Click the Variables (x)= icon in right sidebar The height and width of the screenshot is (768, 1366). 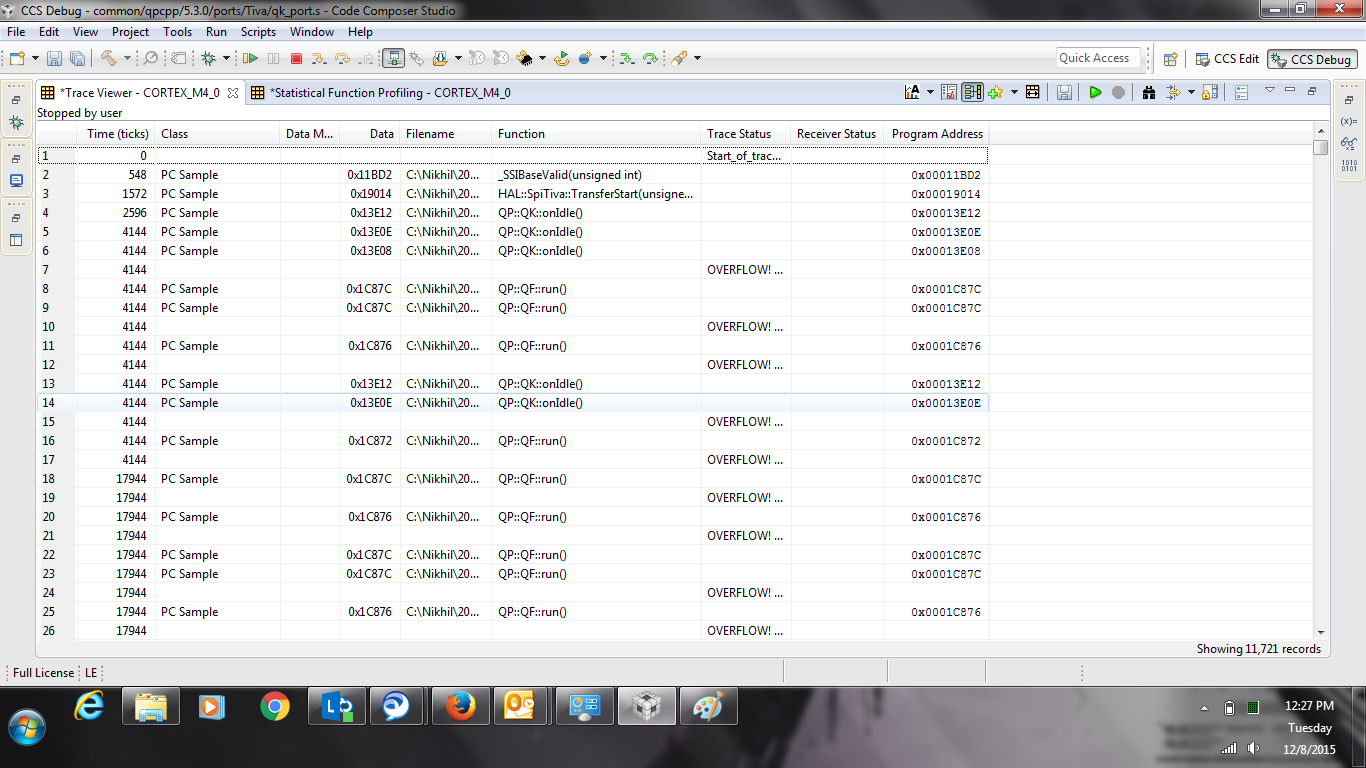pos(1349,121)
